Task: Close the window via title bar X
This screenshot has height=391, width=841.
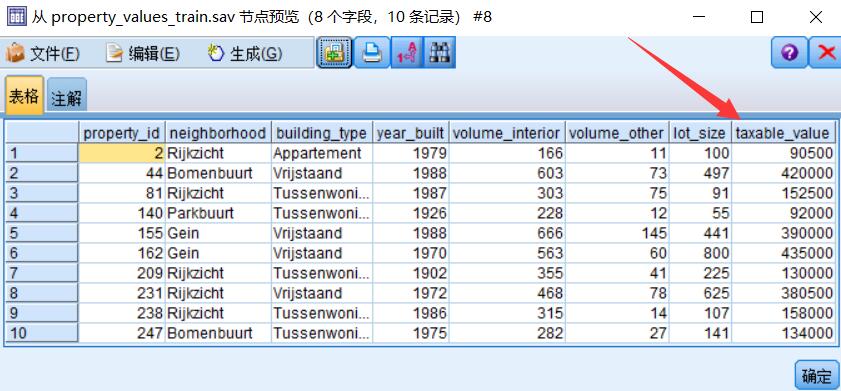Action: pyautogui.click(x=816, y=17)
